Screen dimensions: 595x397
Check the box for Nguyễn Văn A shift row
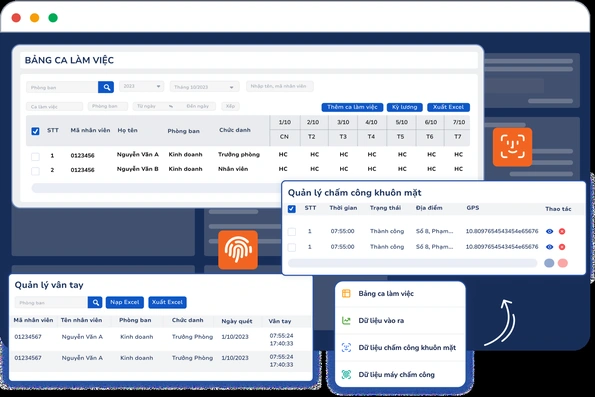[35, 156]
